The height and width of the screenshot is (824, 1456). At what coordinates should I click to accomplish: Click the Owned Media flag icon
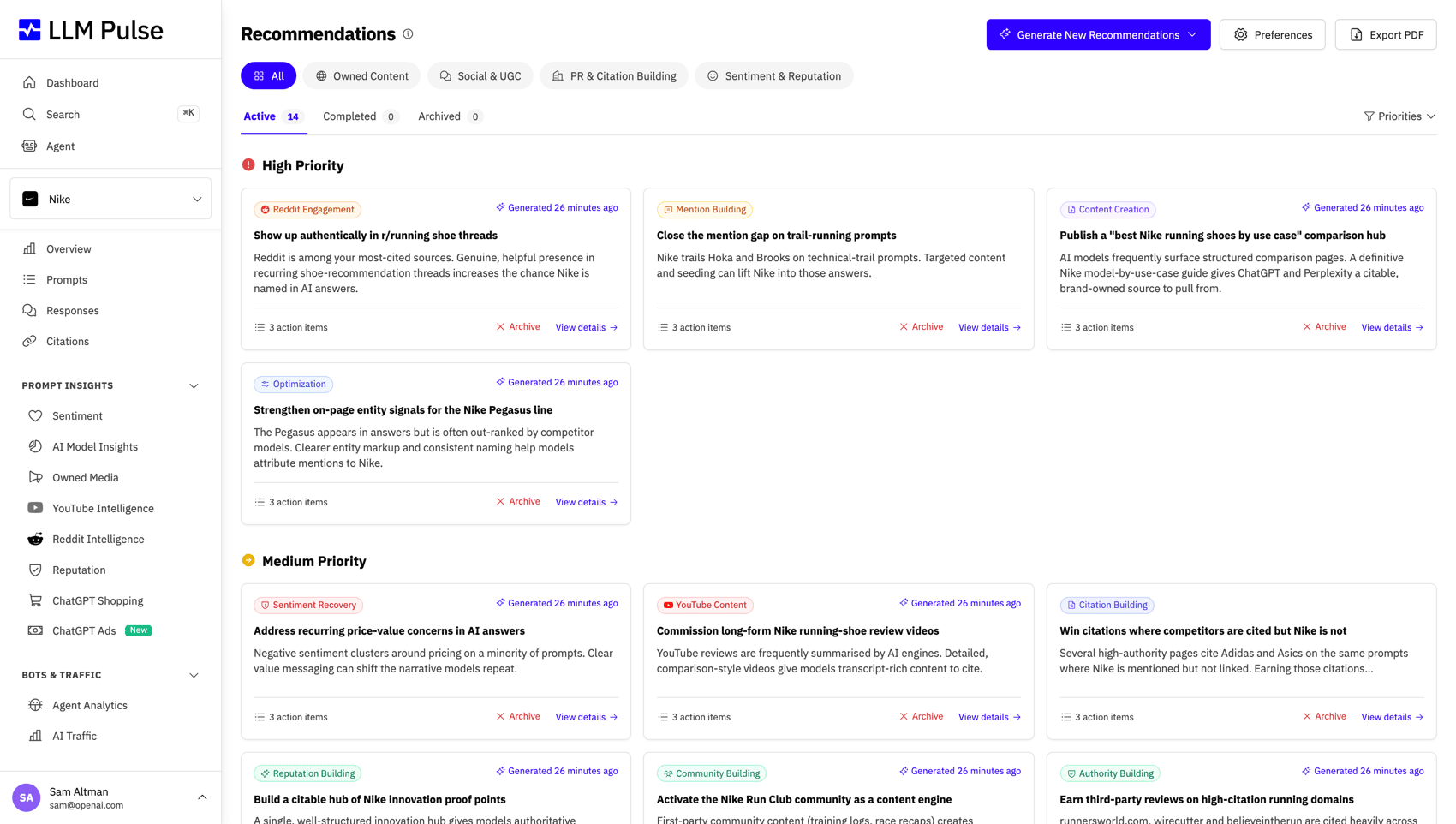35,478
